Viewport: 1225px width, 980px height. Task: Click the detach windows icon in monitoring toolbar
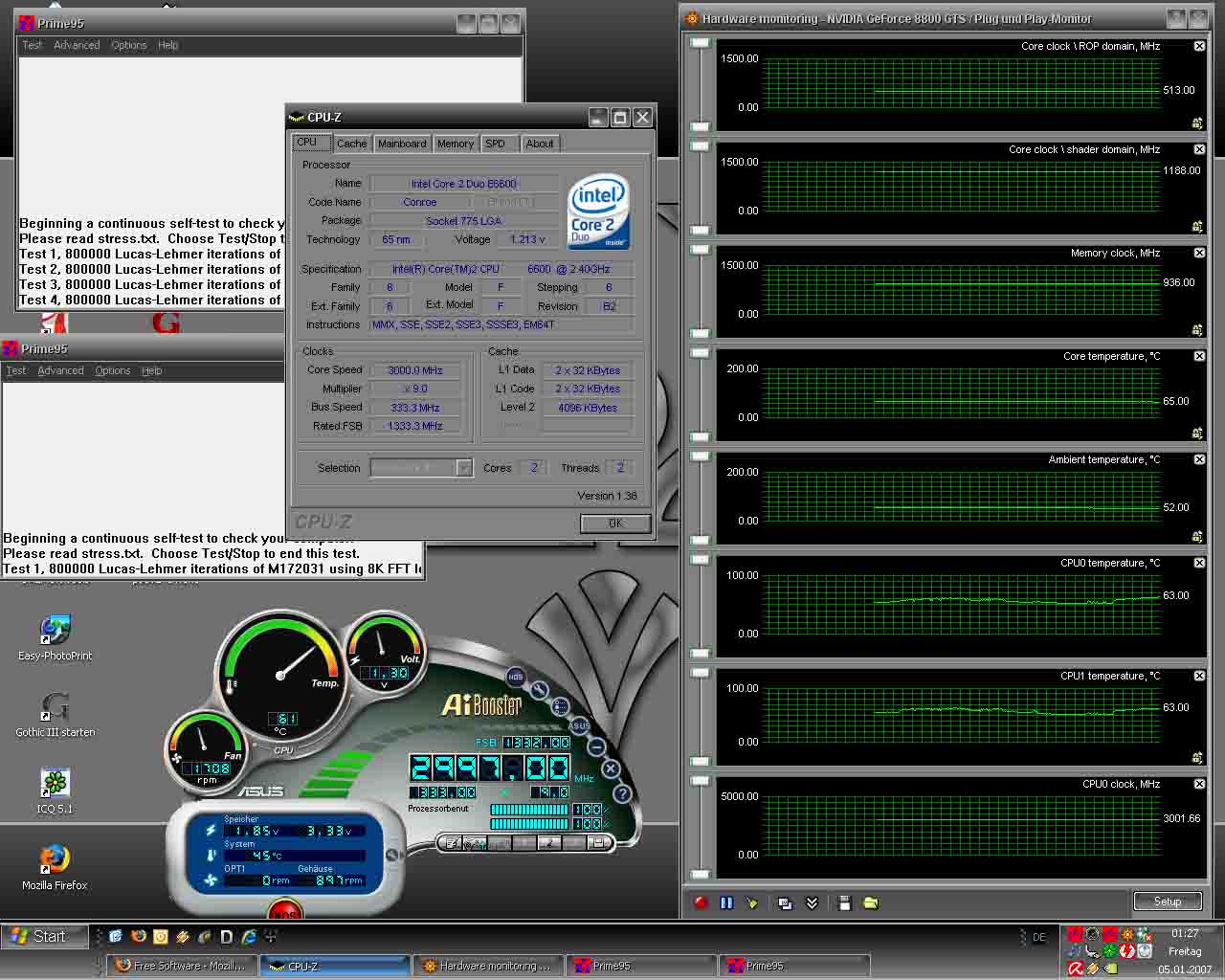(785, 902)
